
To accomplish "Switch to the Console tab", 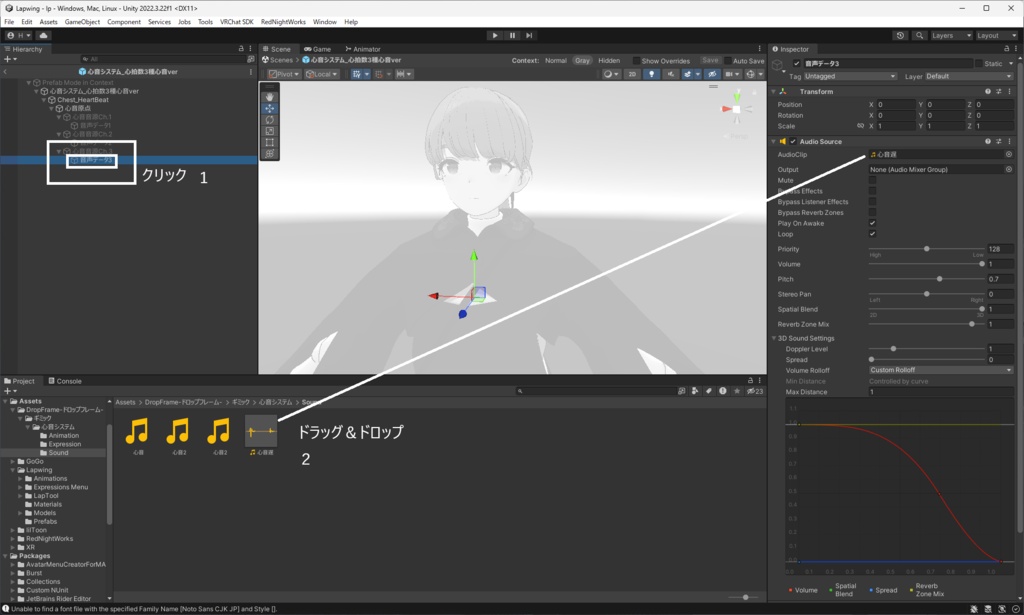I will [x=65, y=381].
